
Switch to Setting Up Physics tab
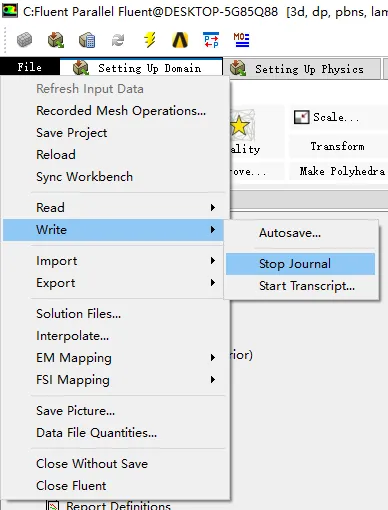tap(302, 69)
